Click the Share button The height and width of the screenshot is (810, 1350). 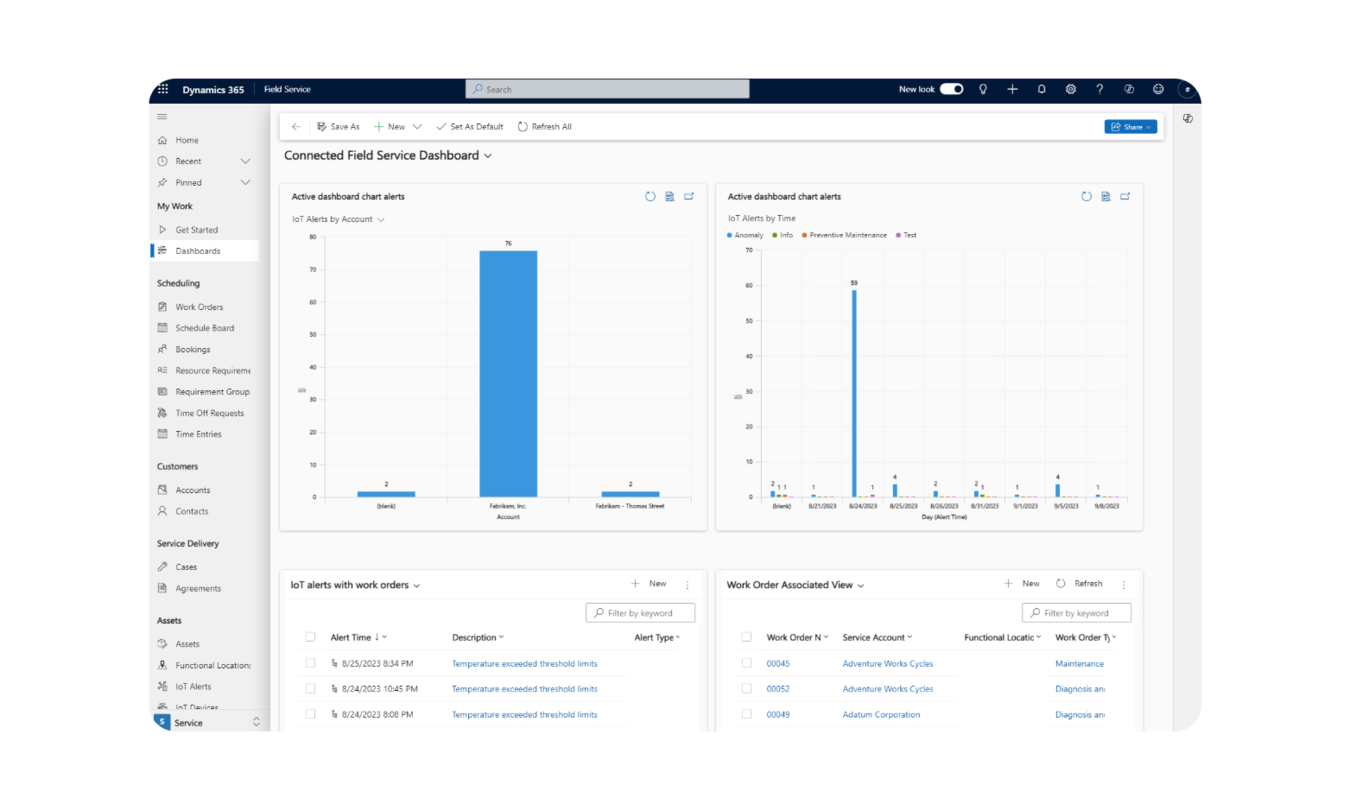pyautogui.click(x=1130, y=127)
